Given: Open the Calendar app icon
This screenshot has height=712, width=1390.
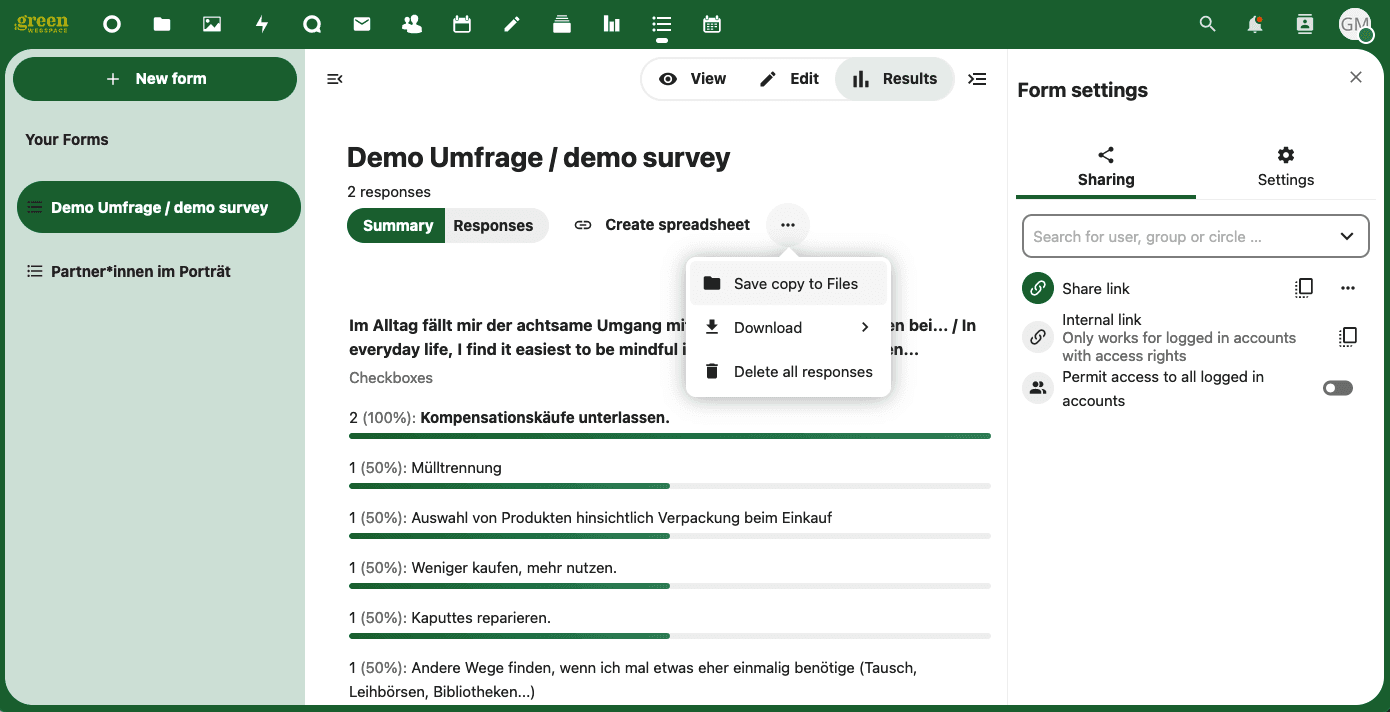Looking at the screenshot, I should point(462,24).
